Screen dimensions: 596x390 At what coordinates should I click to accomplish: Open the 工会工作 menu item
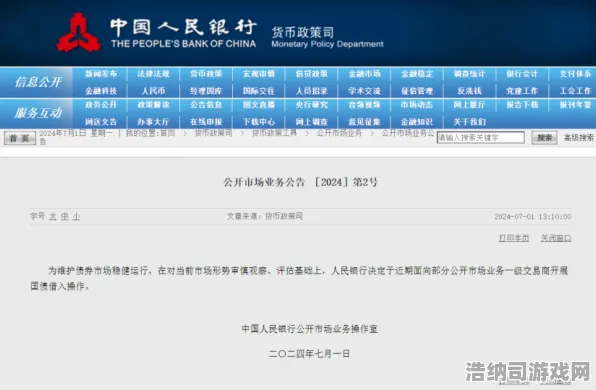point(575,91)
